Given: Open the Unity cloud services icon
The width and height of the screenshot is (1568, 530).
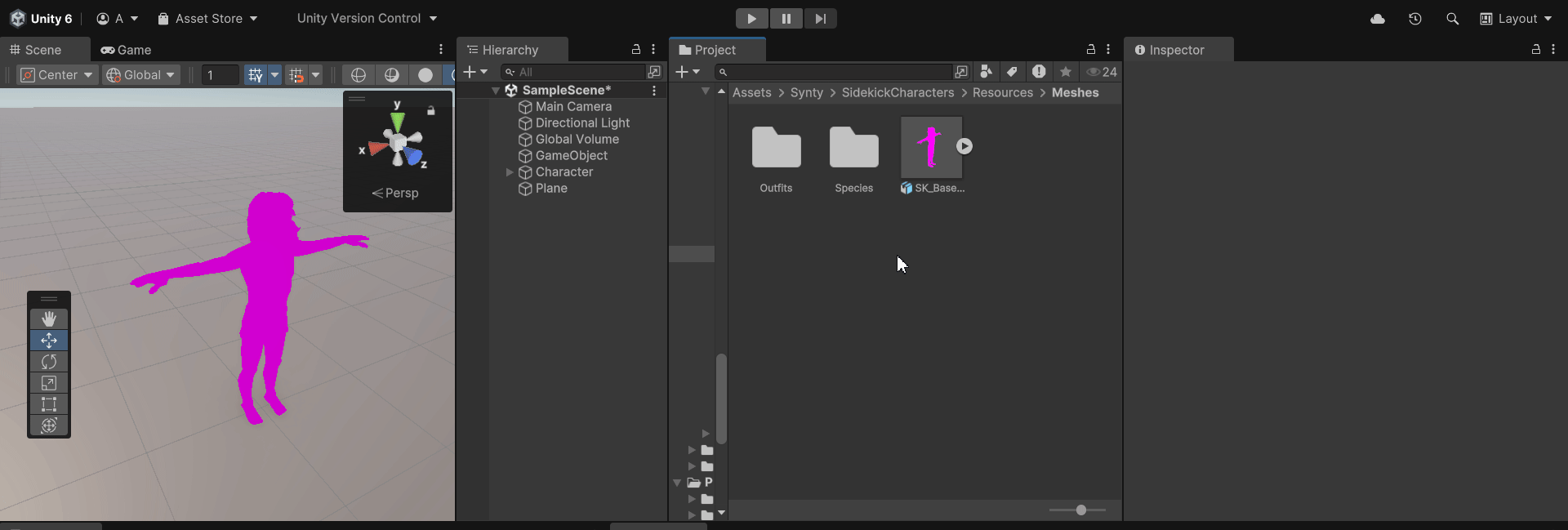Looking at the screenshot, I should (1378, 19).
